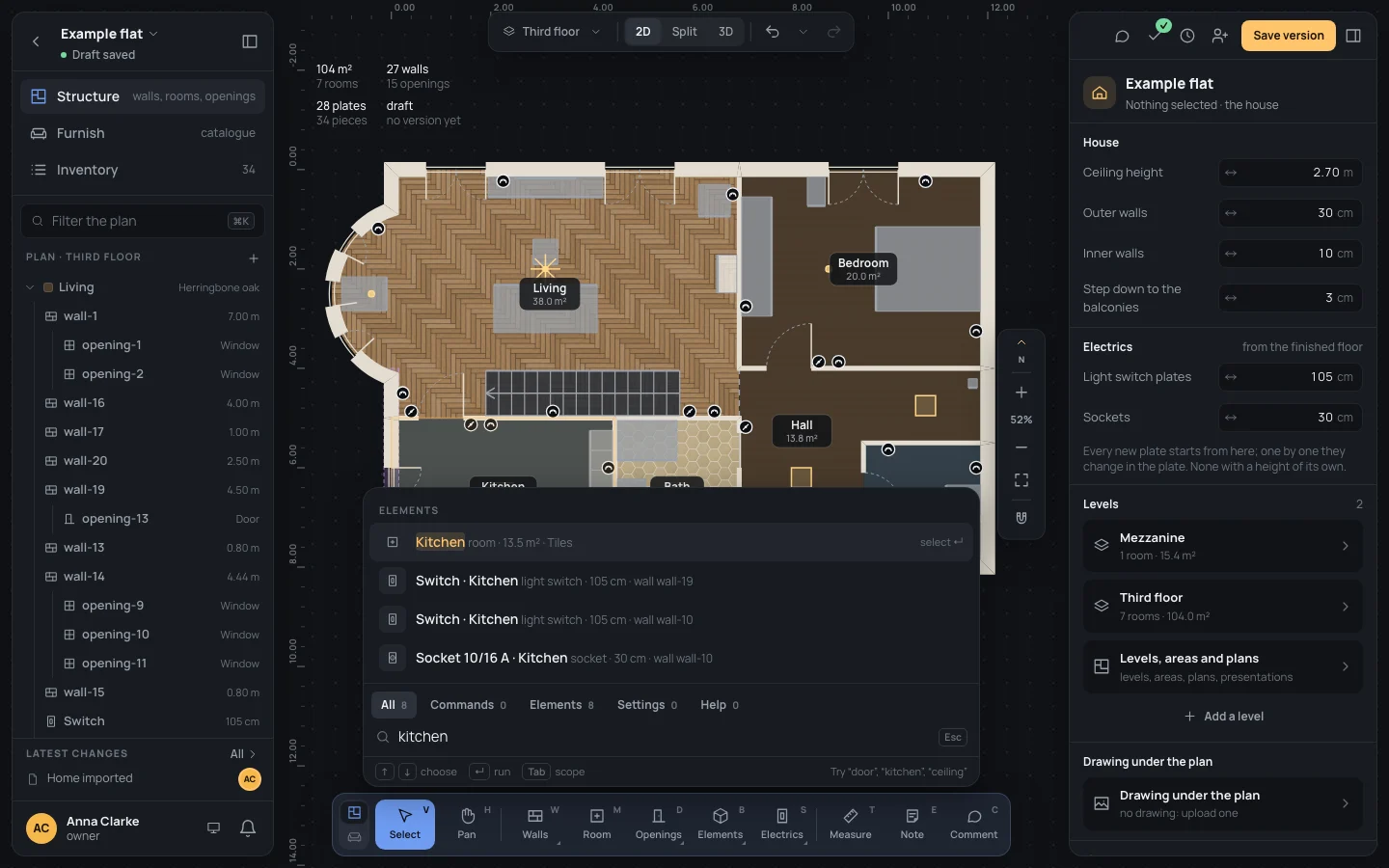Open the Inventory section
1389x868 pixels.
(143, 170)
